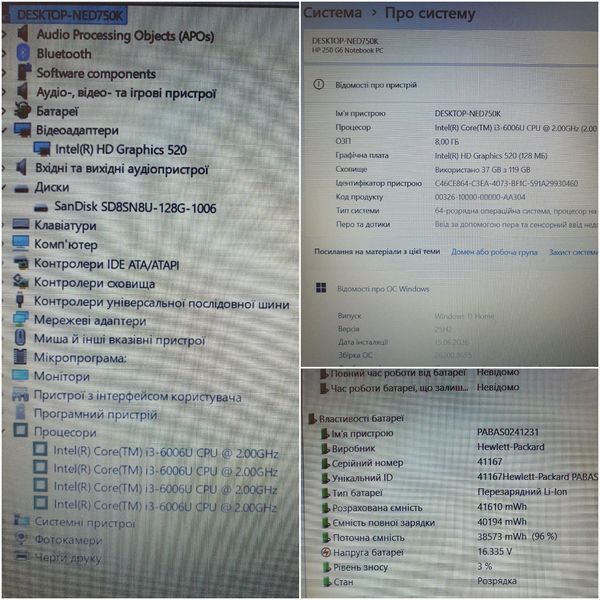Click the Вхідні та вихідні аудіопристрої icon
Image resolution: width=600 pixels, height=600 pixels.
(x=21, y=168)
